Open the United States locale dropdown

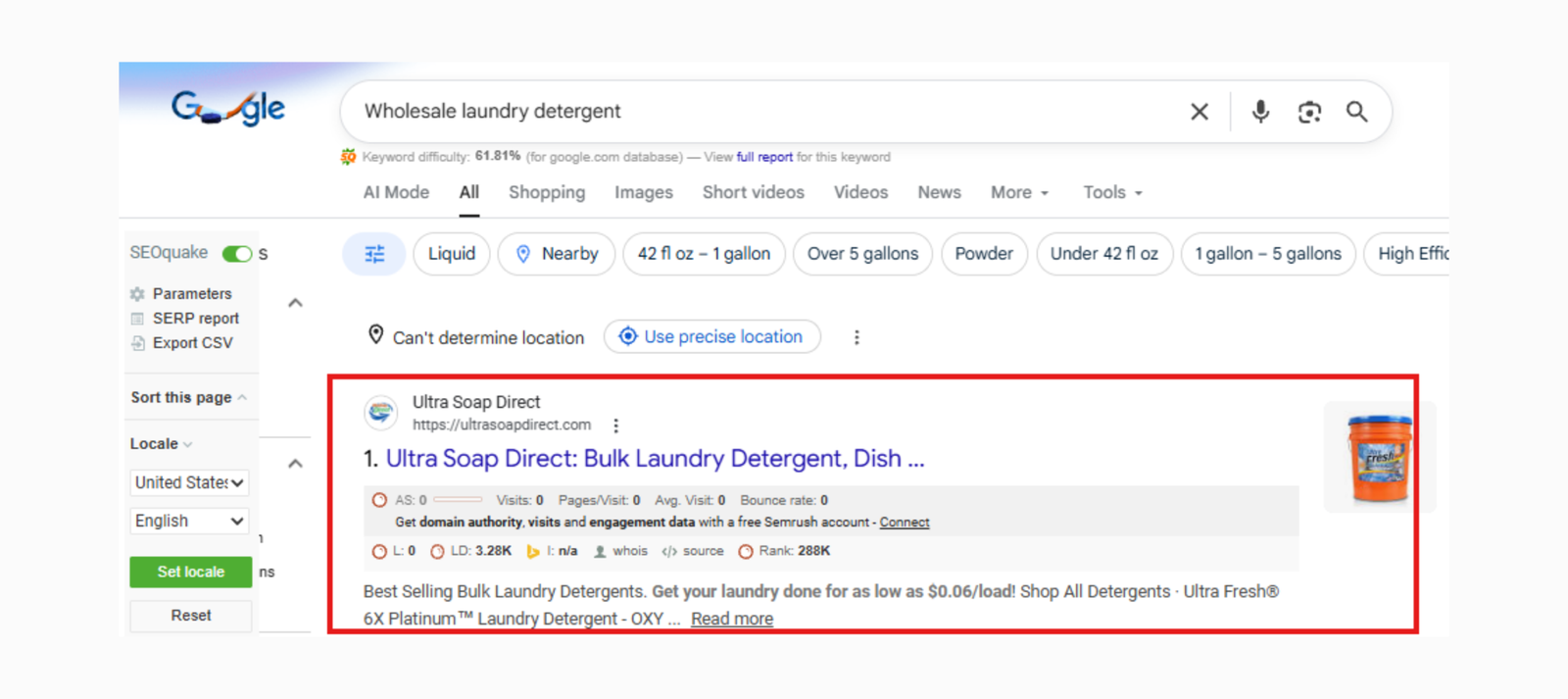click(189, 482)
